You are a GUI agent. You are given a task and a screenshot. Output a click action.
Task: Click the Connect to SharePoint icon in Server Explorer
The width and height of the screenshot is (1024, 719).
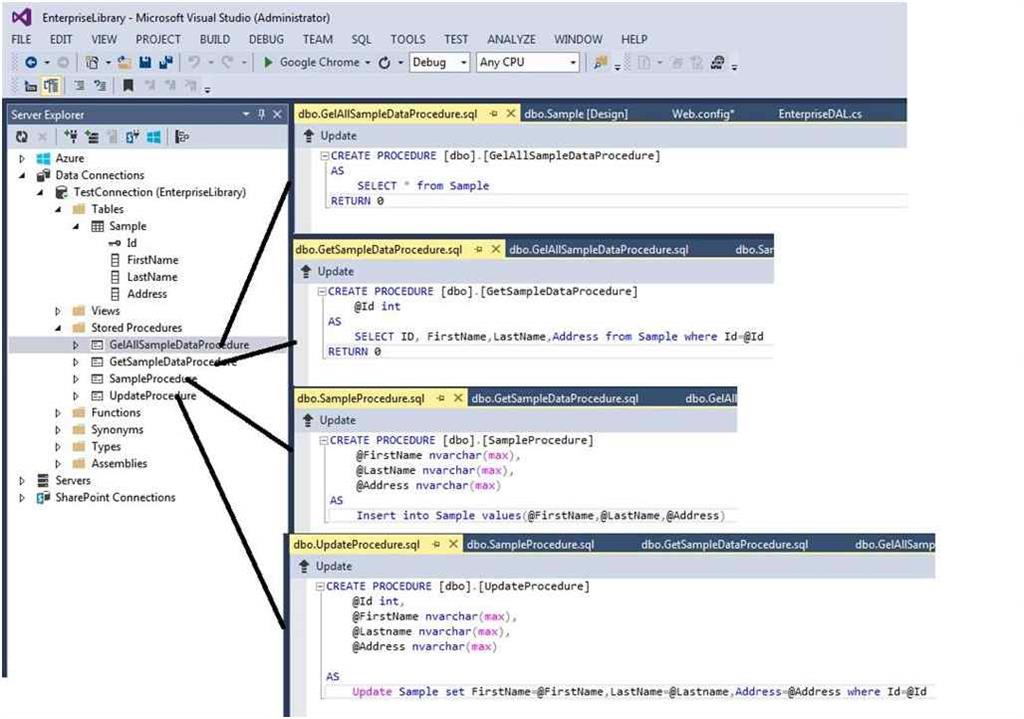point(133,136)
